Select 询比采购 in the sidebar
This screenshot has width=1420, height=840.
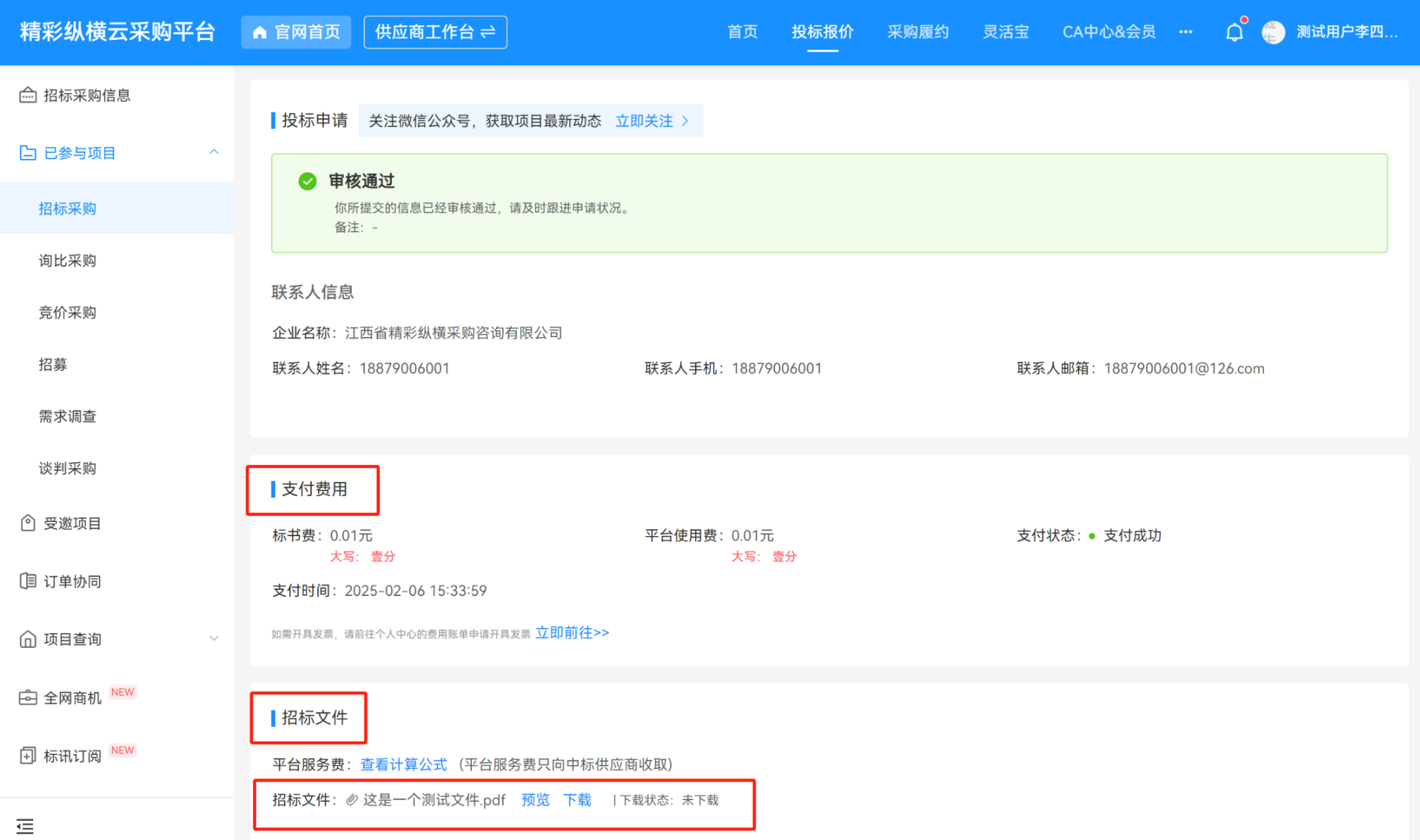[67, 260]
